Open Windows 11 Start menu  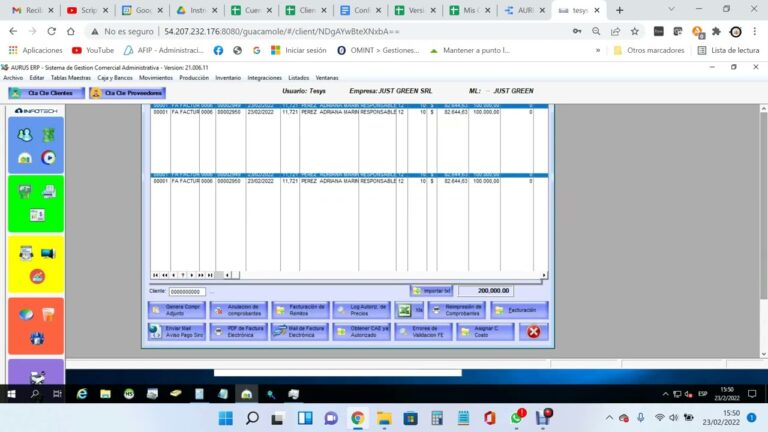point(226,418)
